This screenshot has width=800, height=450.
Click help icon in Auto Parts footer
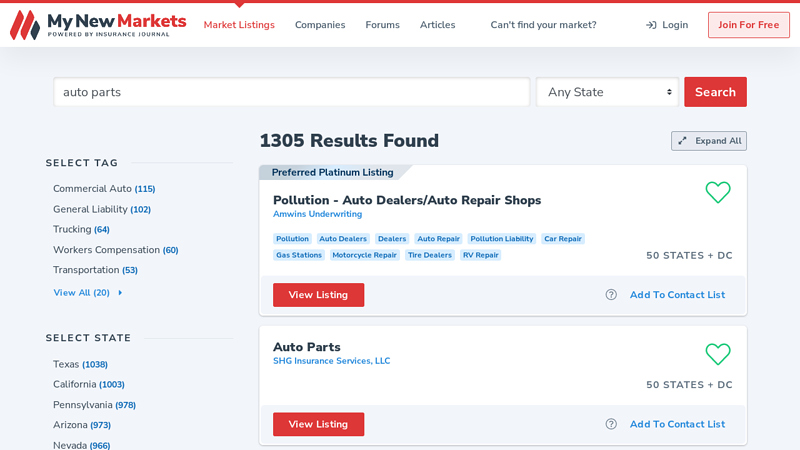[x=611, y=424]
